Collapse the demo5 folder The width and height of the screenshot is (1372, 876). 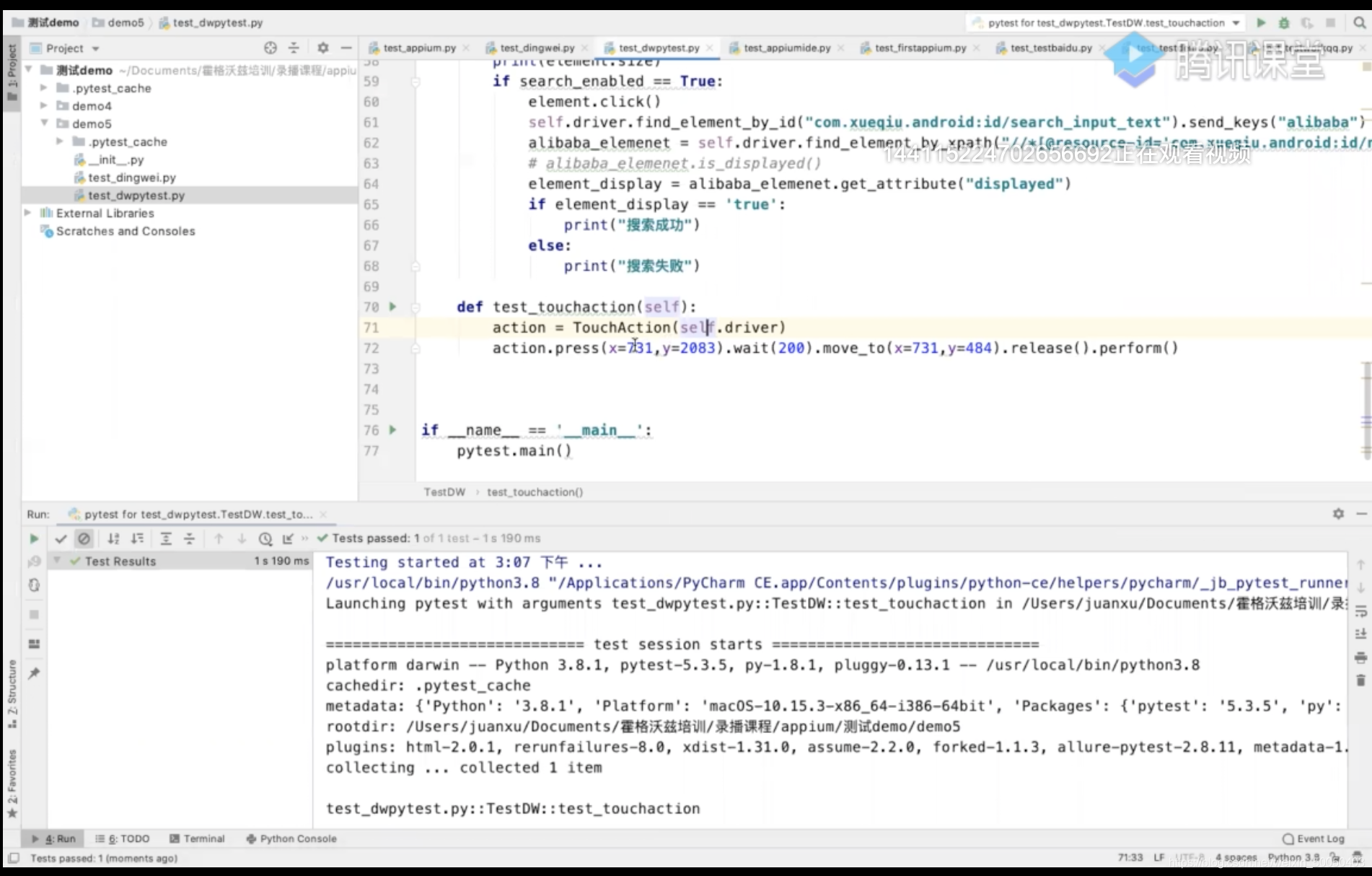pos(44,123)
